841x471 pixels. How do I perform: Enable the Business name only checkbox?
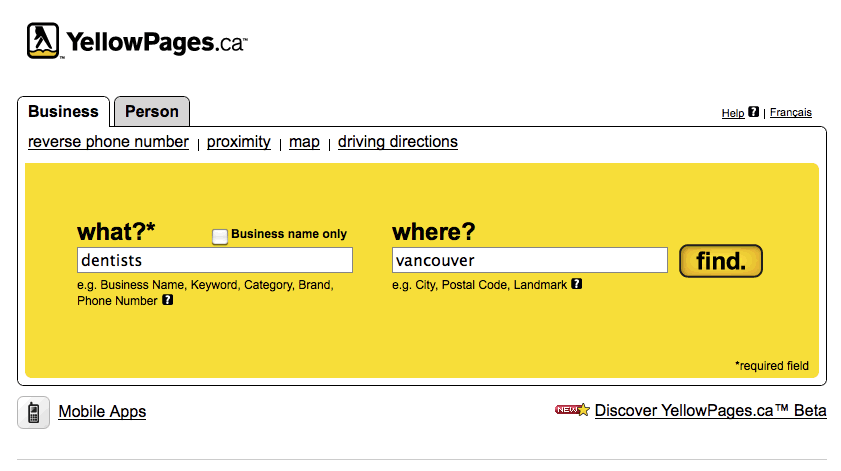[220, 237]
